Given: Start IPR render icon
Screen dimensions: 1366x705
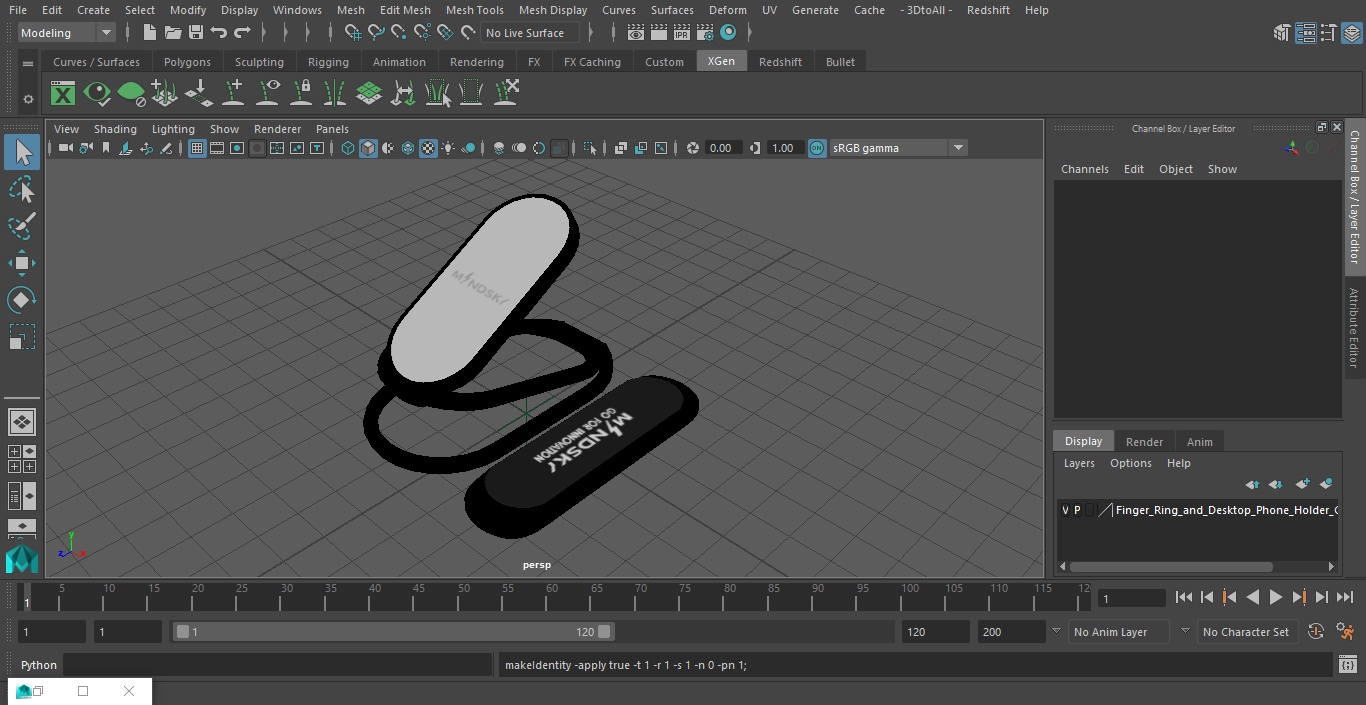Looking at the screenshot, I should coord(681,33).
